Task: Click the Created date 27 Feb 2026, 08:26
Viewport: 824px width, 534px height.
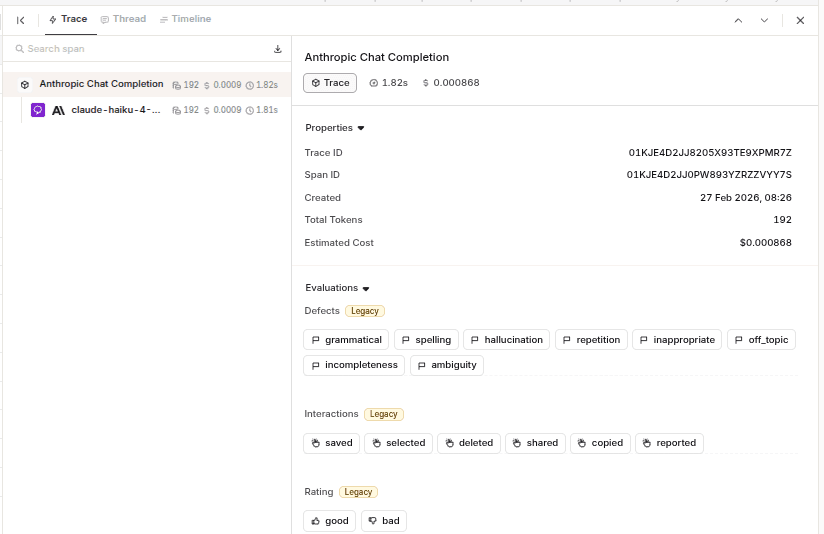Action: (746, 198)
